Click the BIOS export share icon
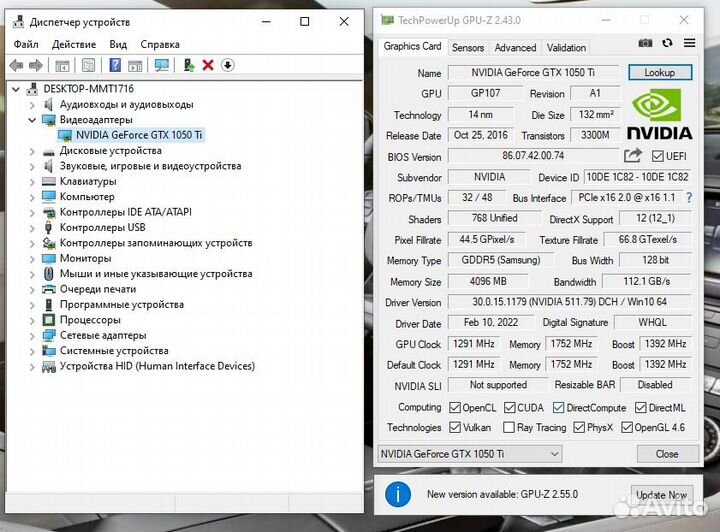This screenshot has width=720, height=532. point(632,155)
